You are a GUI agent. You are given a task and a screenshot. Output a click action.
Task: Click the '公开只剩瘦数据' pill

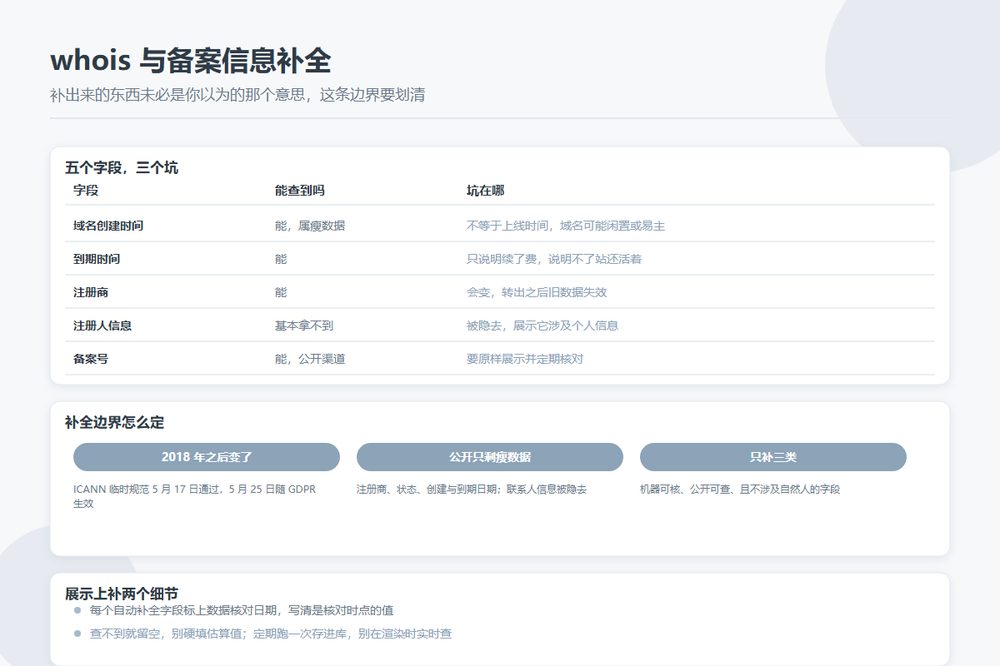(x=490, y=457)
